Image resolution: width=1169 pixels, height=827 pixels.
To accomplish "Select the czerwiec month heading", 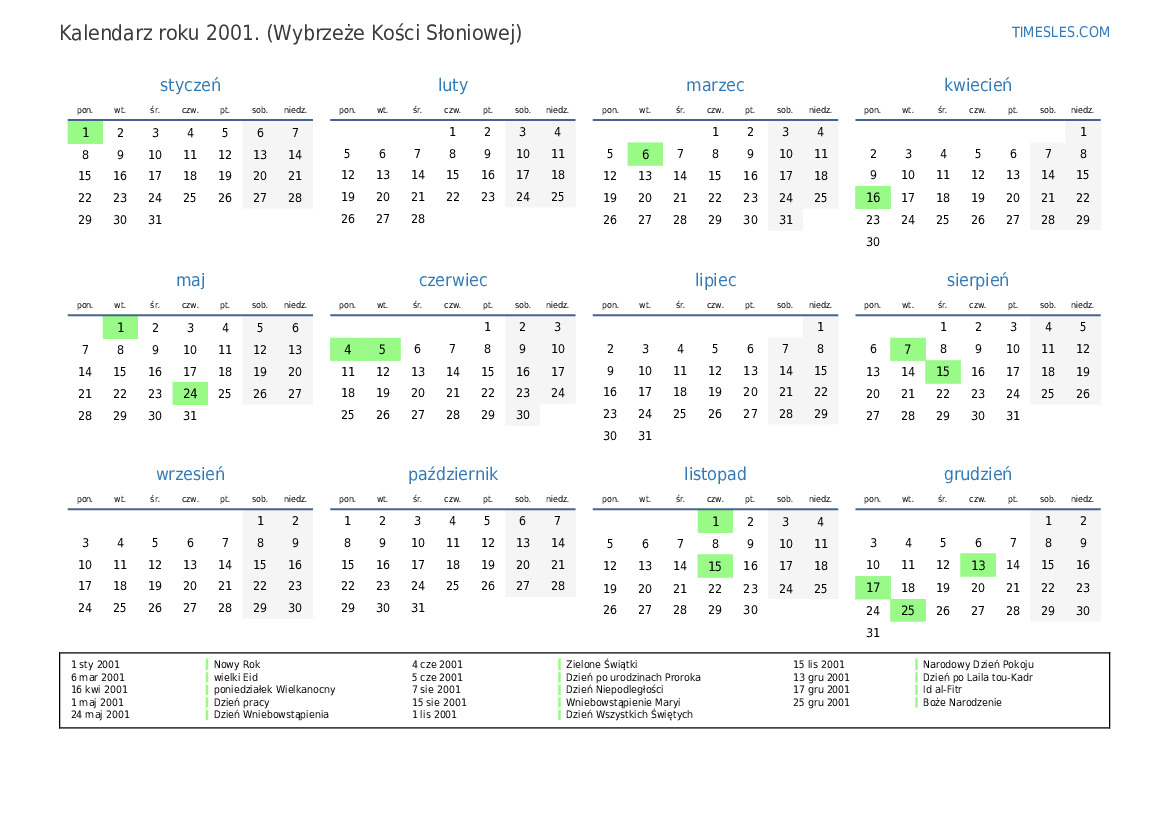I will click(452, 281).
